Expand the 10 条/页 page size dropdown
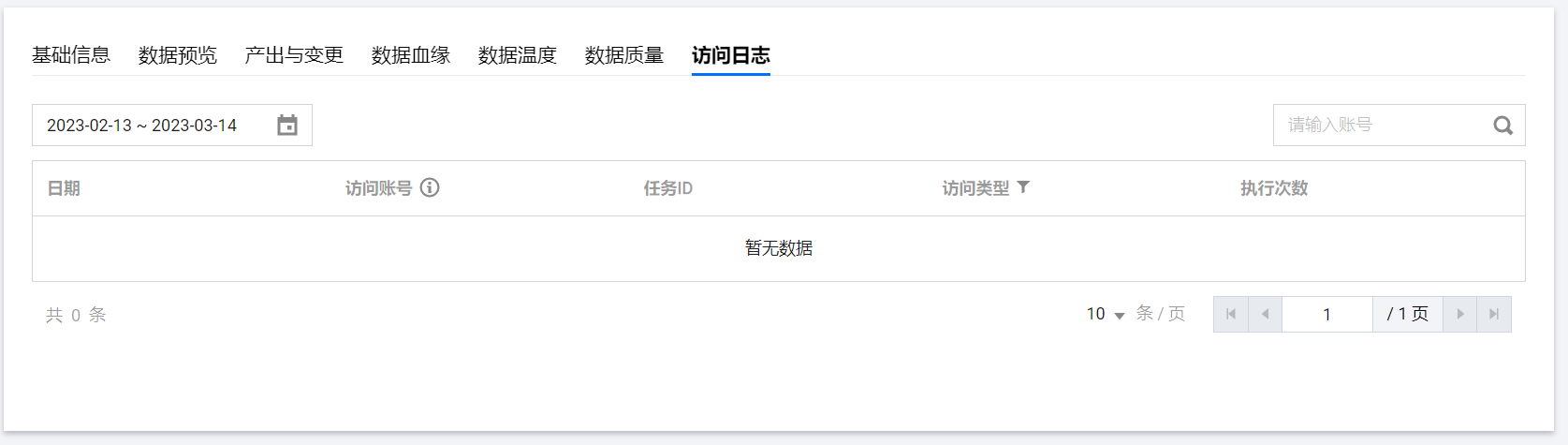Viewport: 1568px width, 445px height. (x=1106, y=314)
